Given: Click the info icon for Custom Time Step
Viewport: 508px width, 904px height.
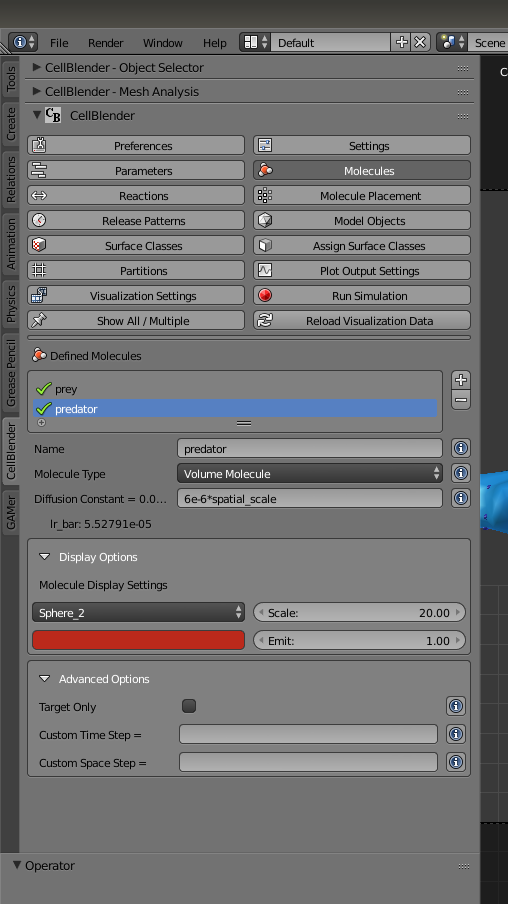Looking at the screenshot, I should (456, 734).
